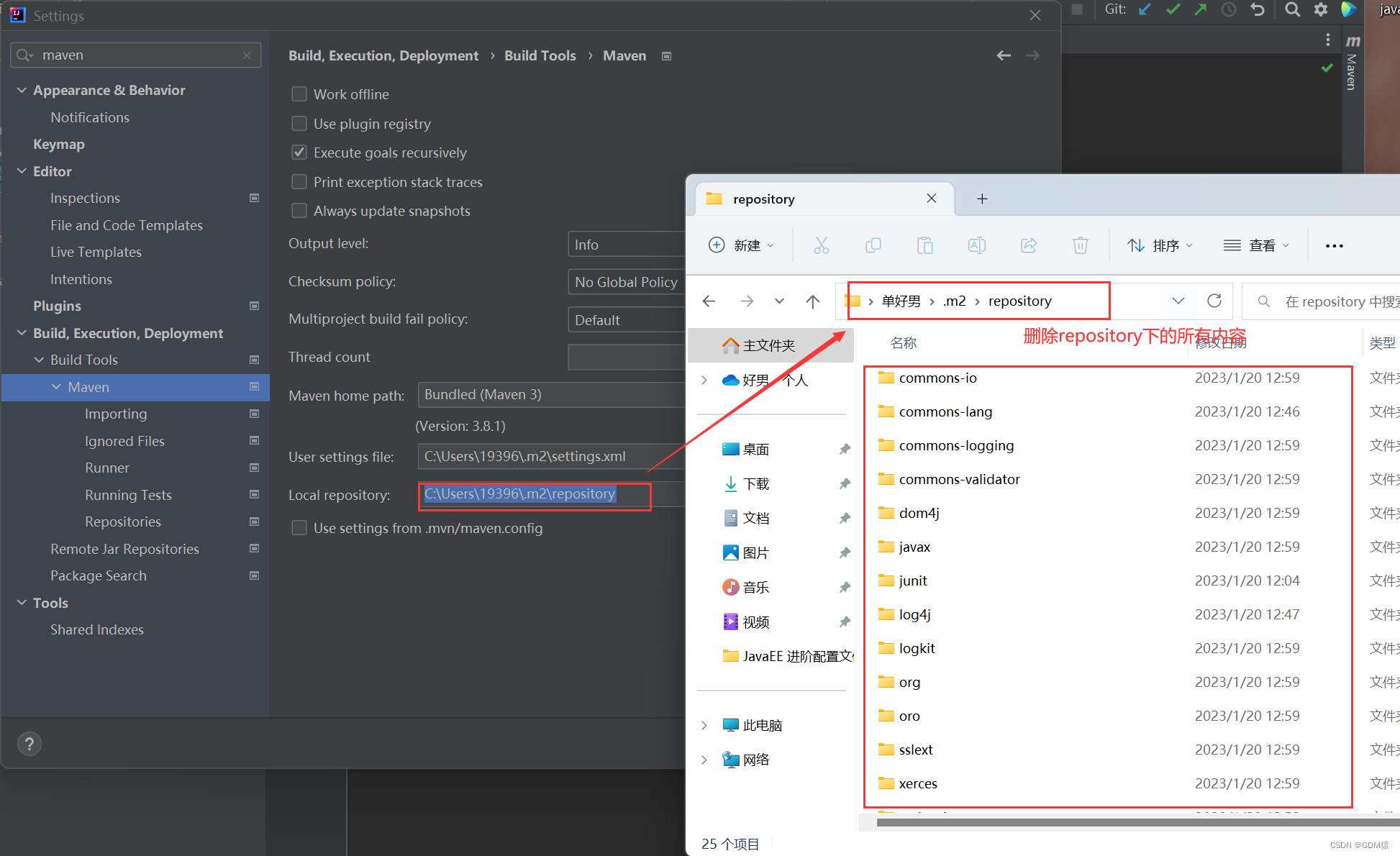Screen dimensions: 1400x856
Task: Open Explorer recent locations chevron
Action: point(779,301)
